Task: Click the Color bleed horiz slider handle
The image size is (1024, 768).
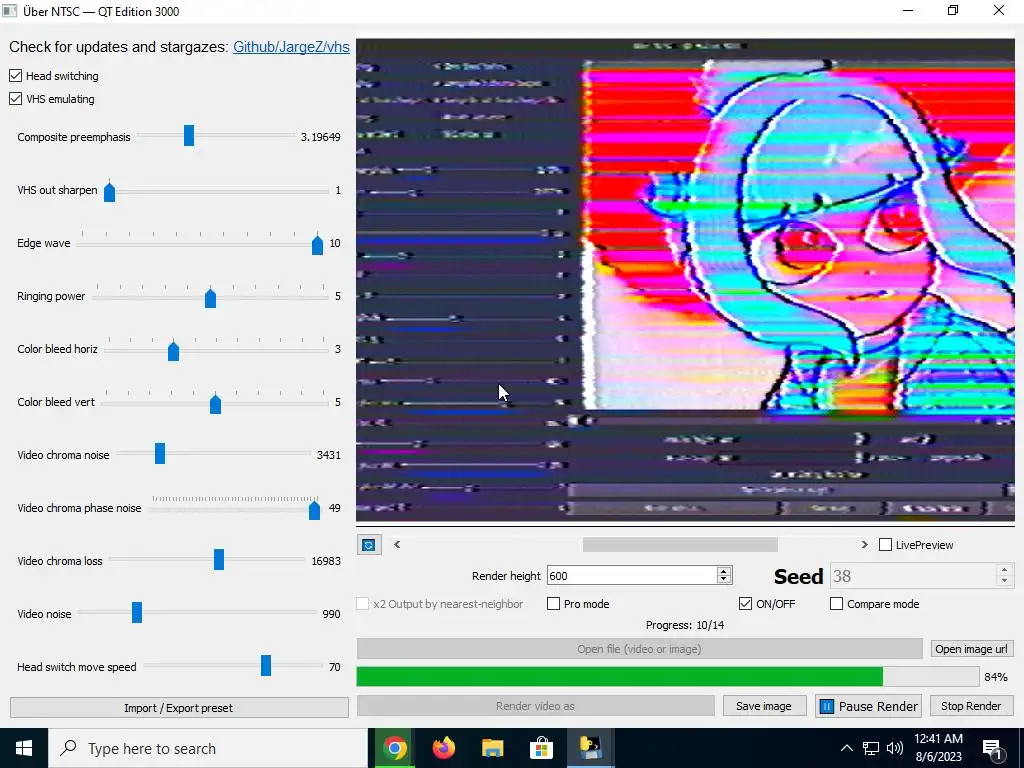Action: (173, 349)
